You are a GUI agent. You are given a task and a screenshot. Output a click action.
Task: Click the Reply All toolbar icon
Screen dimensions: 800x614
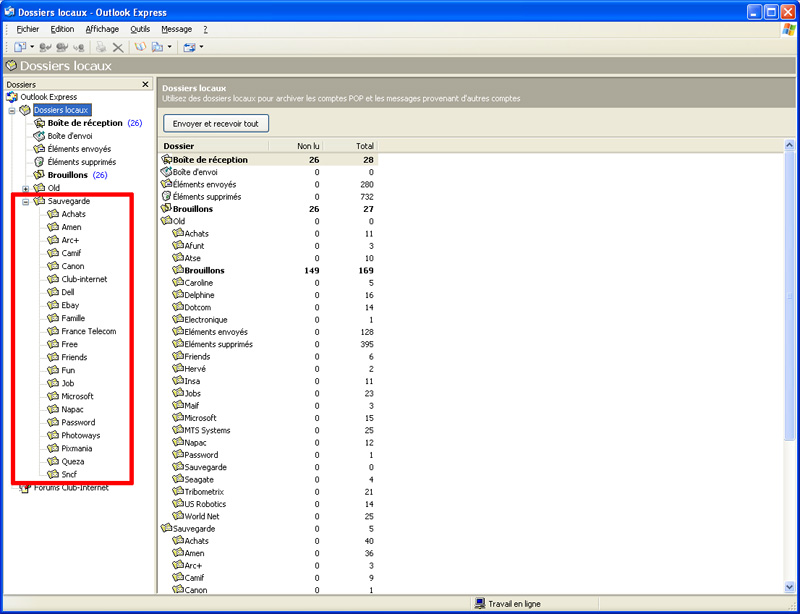point(62,47)
